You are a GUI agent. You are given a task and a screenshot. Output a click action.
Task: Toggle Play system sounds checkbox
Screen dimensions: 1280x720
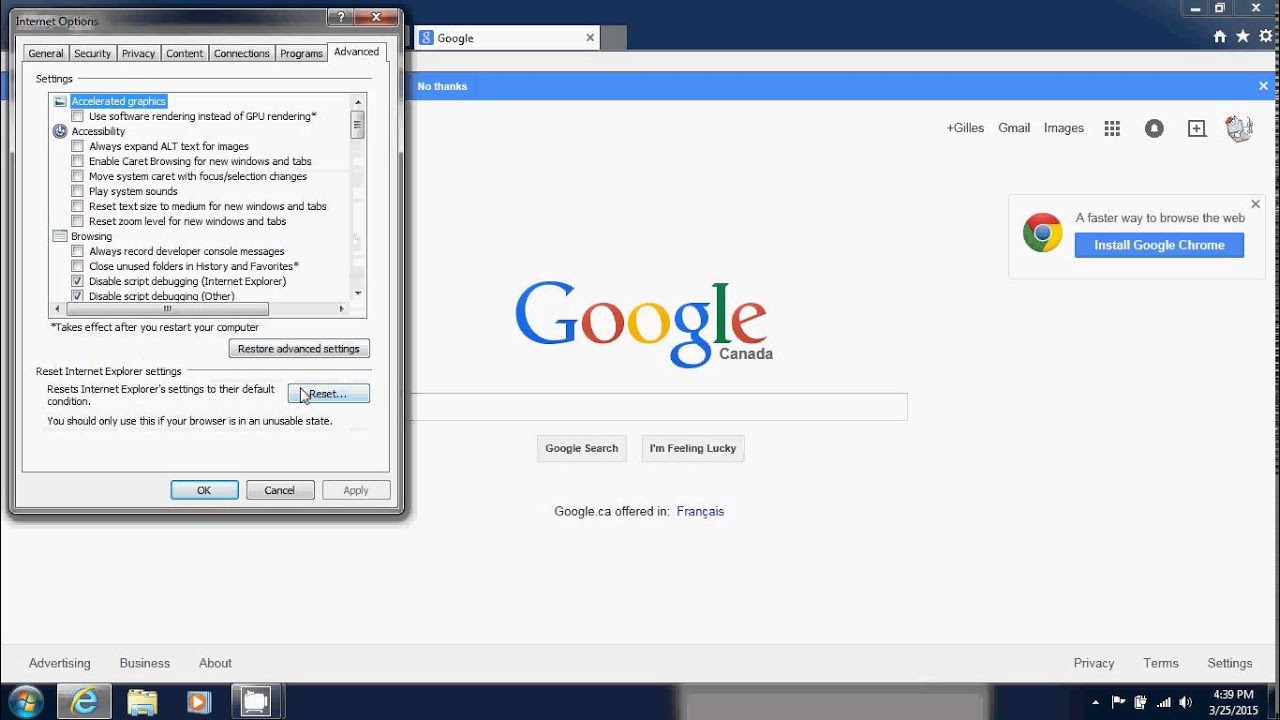[77, 191]
